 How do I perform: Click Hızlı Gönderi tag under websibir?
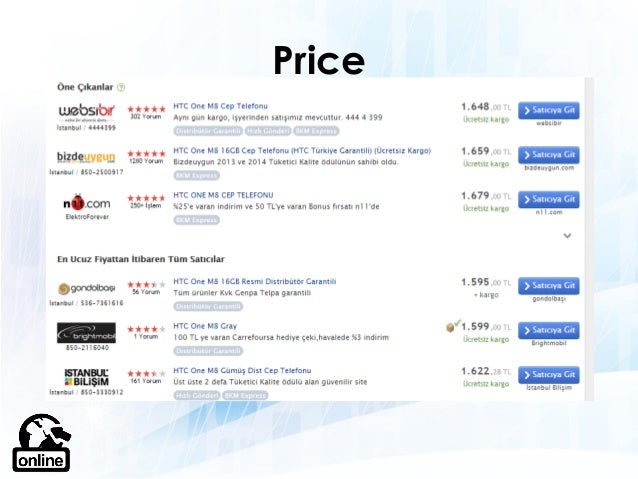[268, 131]
